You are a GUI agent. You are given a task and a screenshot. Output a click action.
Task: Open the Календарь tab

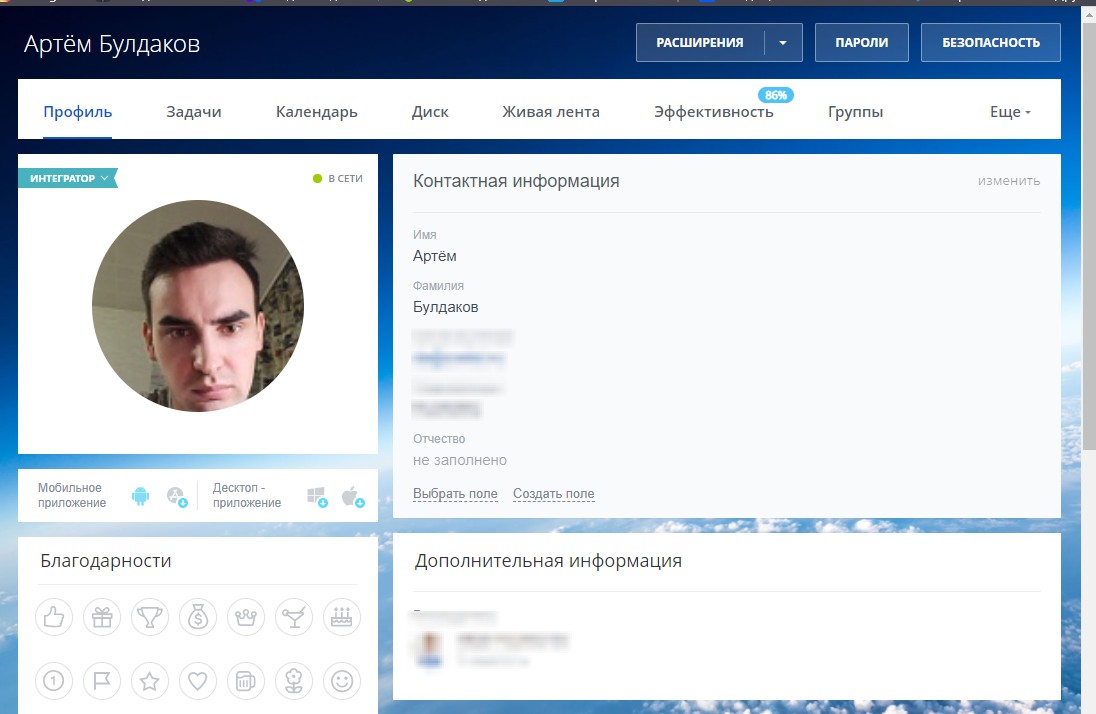(x=317, y=112)
